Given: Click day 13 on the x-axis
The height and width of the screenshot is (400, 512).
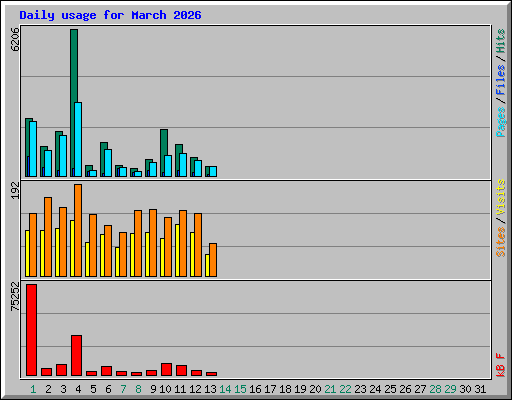Looking at the screenshot, I should 210,389.
